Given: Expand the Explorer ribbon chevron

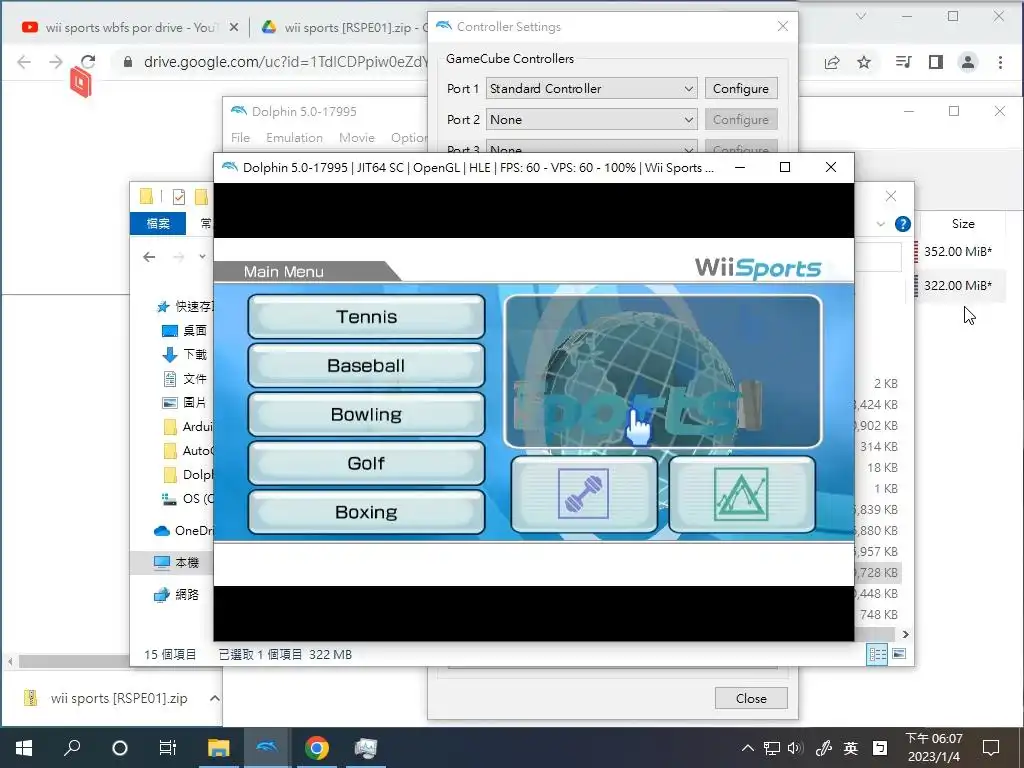Looking at the screenshot, I should point(880,224).
